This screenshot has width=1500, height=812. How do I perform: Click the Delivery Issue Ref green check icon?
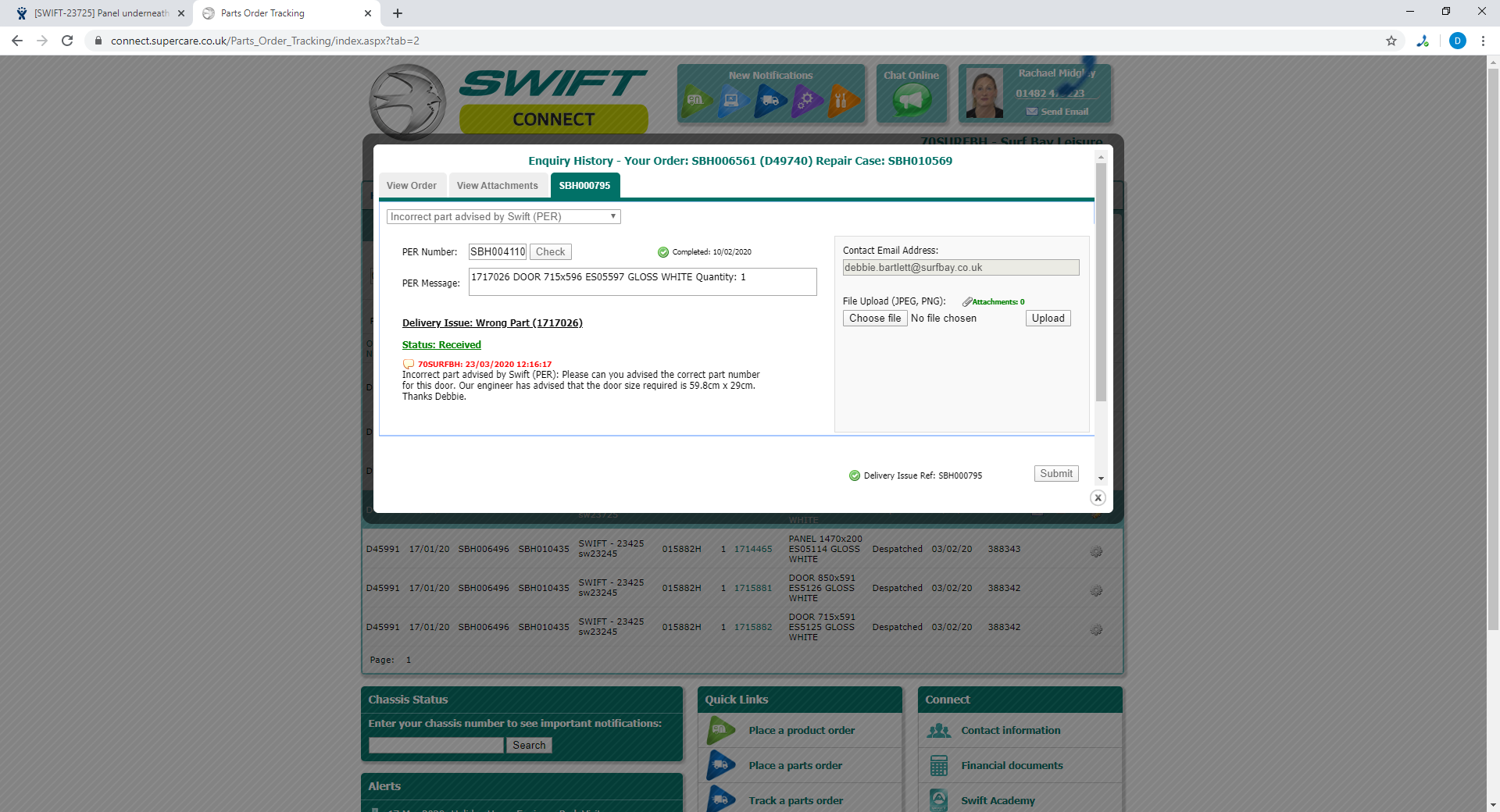(x=855, y=475)
